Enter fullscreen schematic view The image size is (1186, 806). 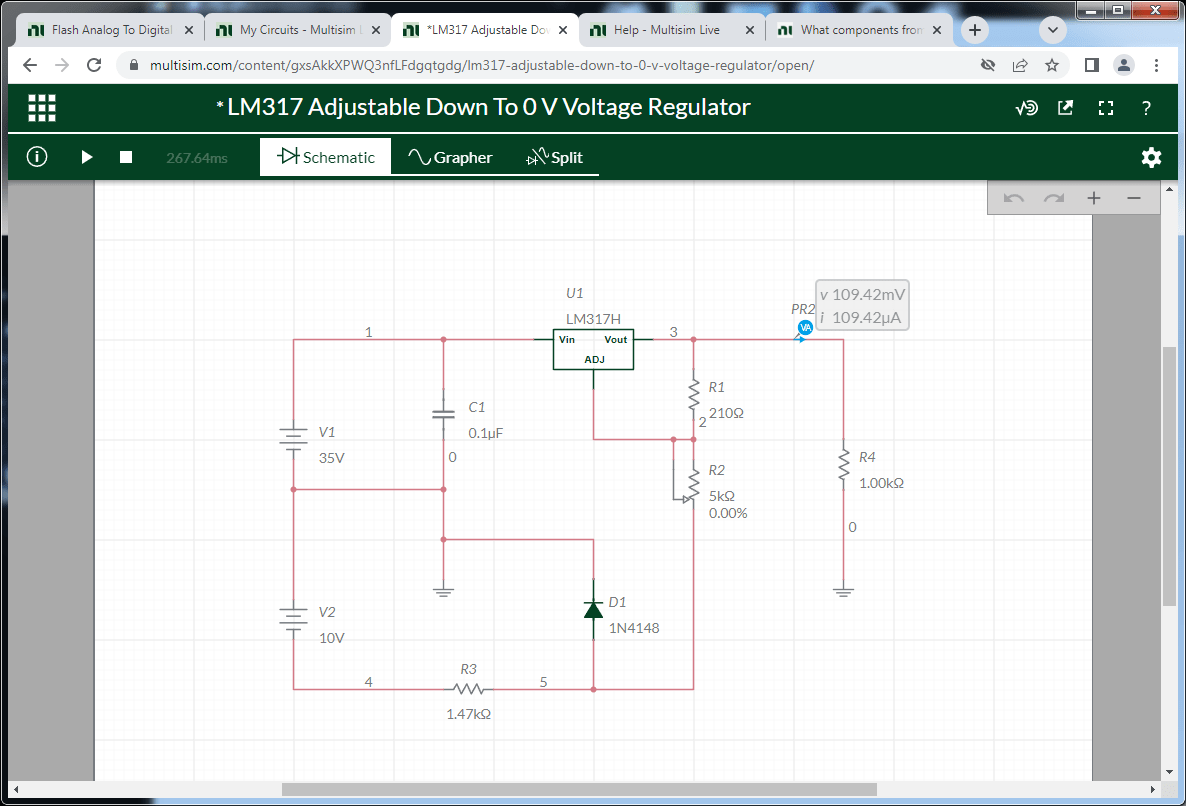pos(1106,107)
